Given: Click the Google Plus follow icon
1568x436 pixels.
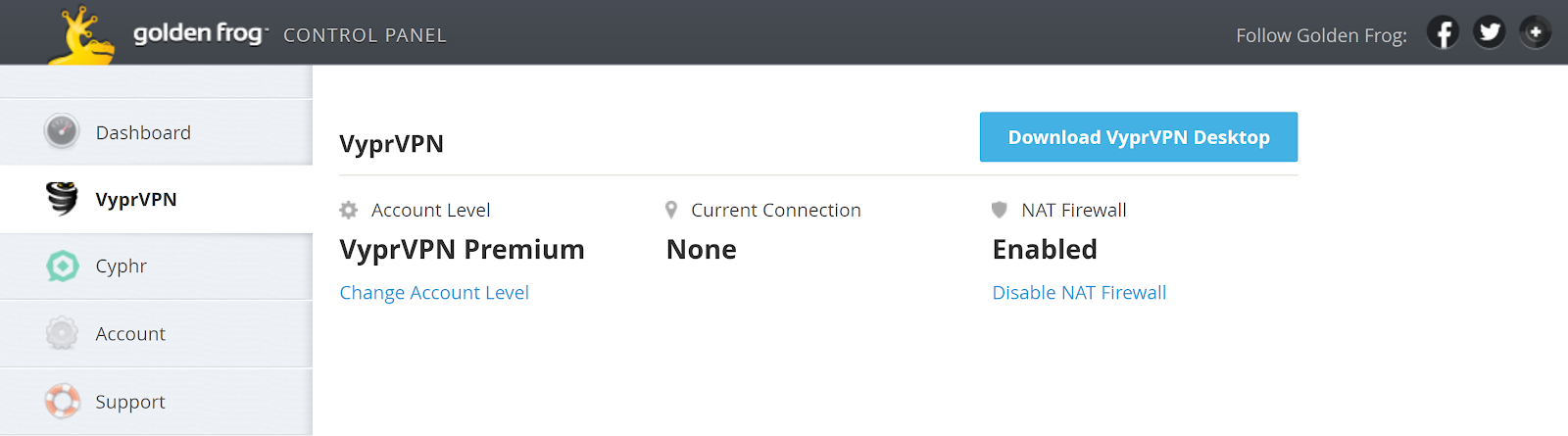Looking at the screenshot, I should coord(1536,33).
